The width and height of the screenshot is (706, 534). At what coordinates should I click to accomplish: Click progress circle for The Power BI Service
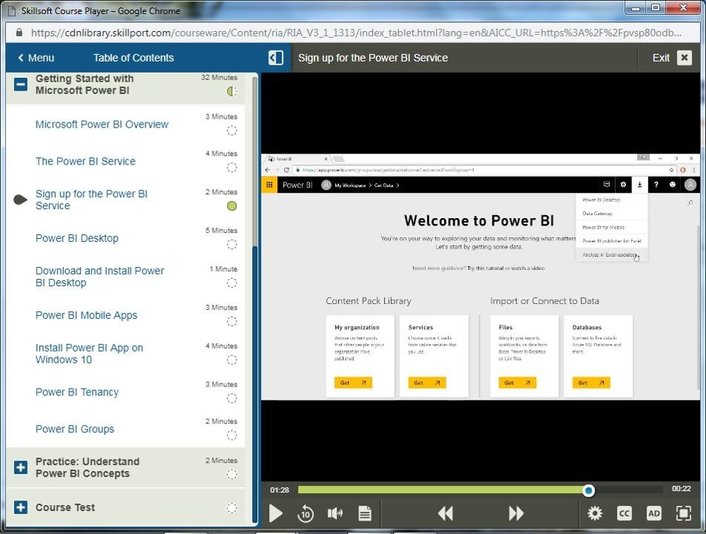pos(231,168)
